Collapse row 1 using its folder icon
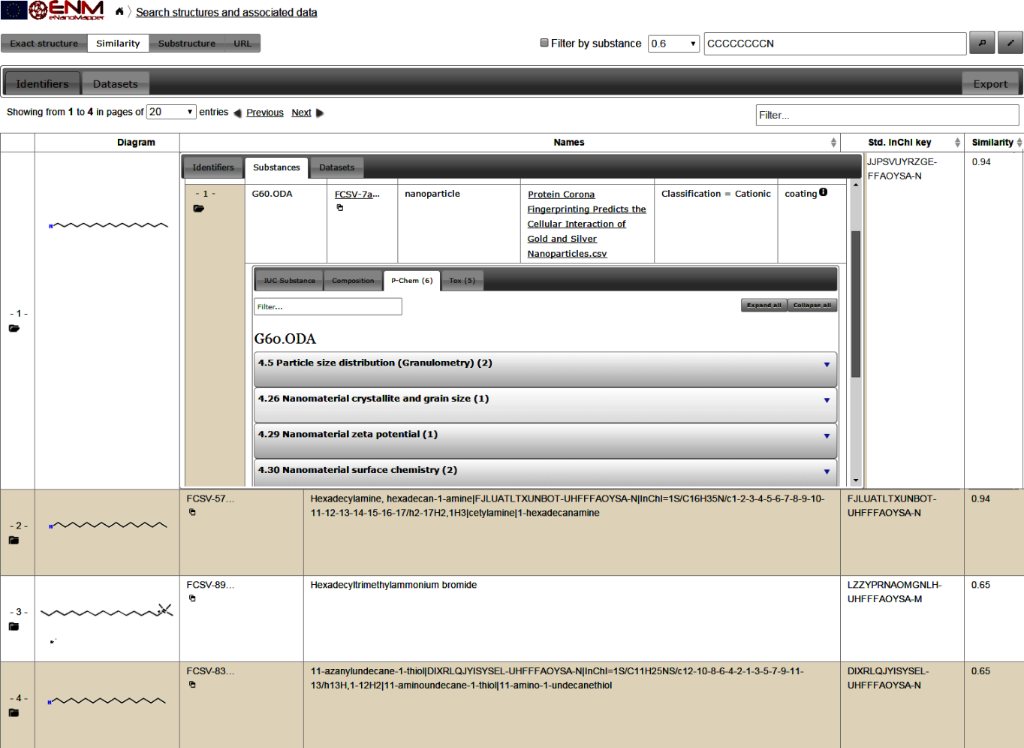 tap(14, 328)
